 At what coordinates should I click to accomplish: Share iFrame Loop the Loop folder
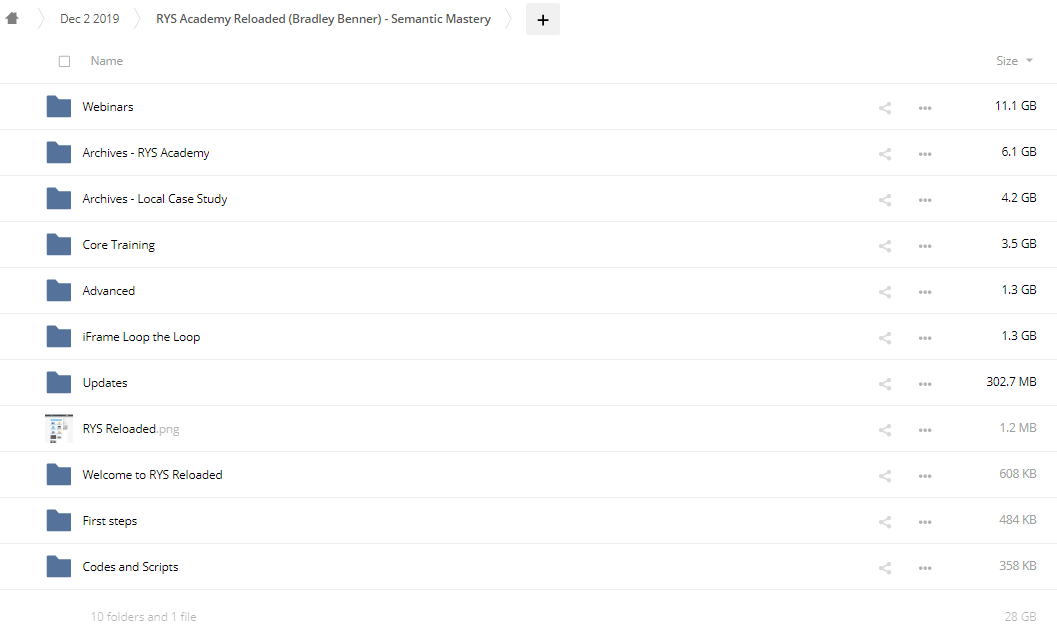[x=885, y=338]
